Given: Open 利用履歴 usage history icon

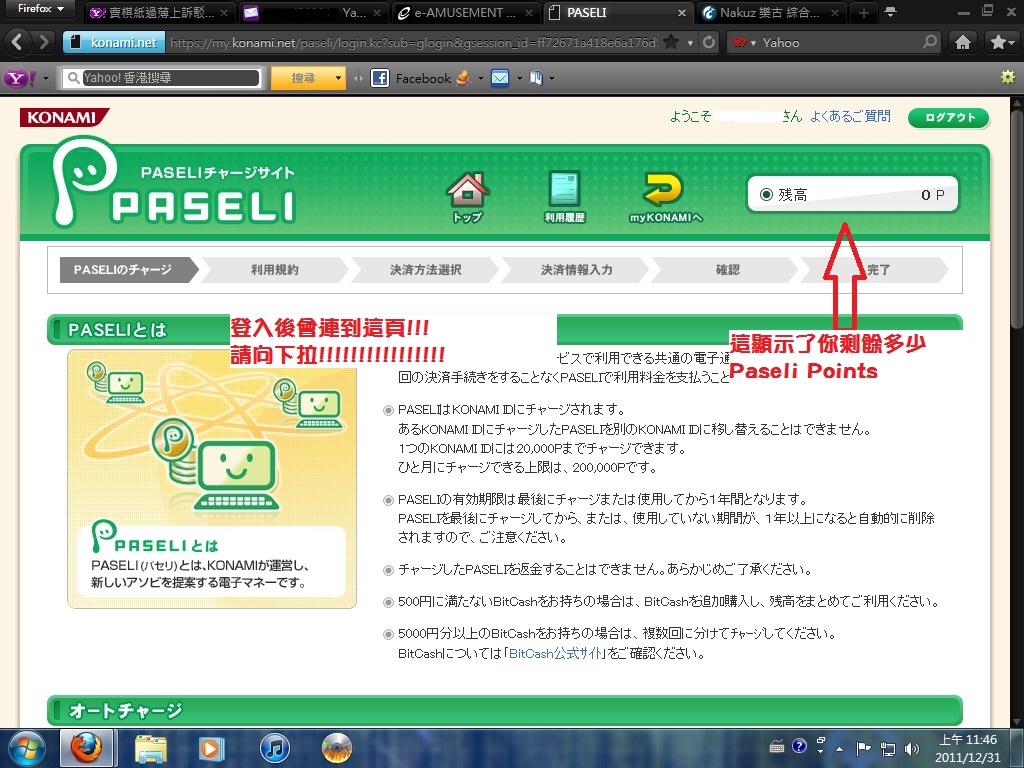Looking at the screenshot, I should click(x=564, y=191).
